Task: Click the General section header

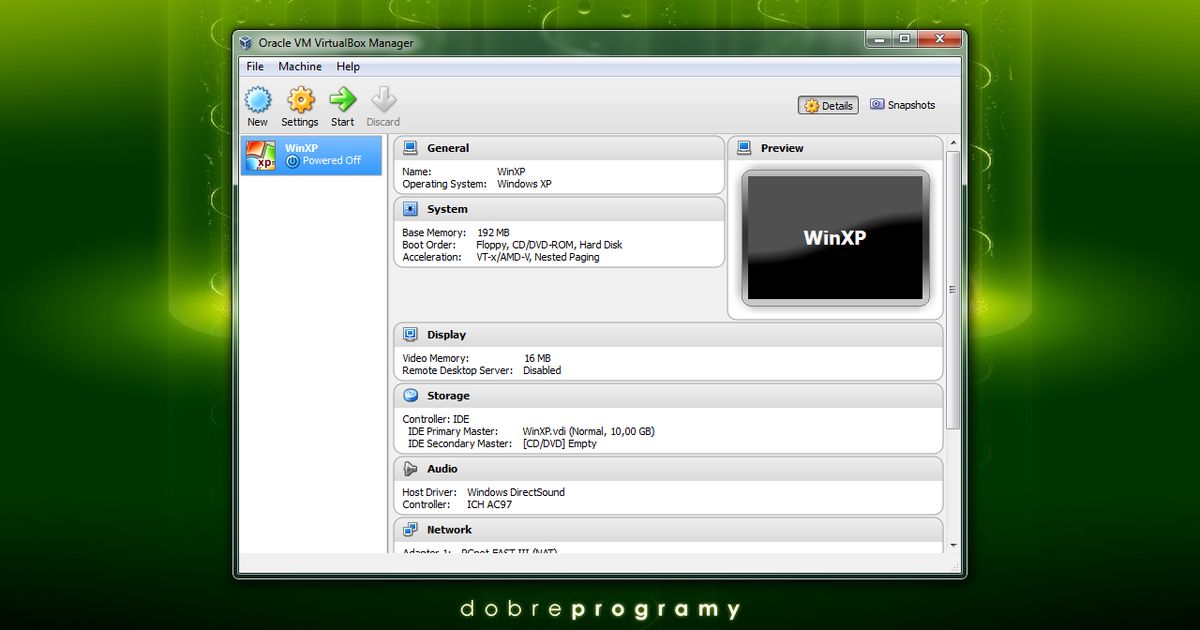Action: click(x=559, y=148)
